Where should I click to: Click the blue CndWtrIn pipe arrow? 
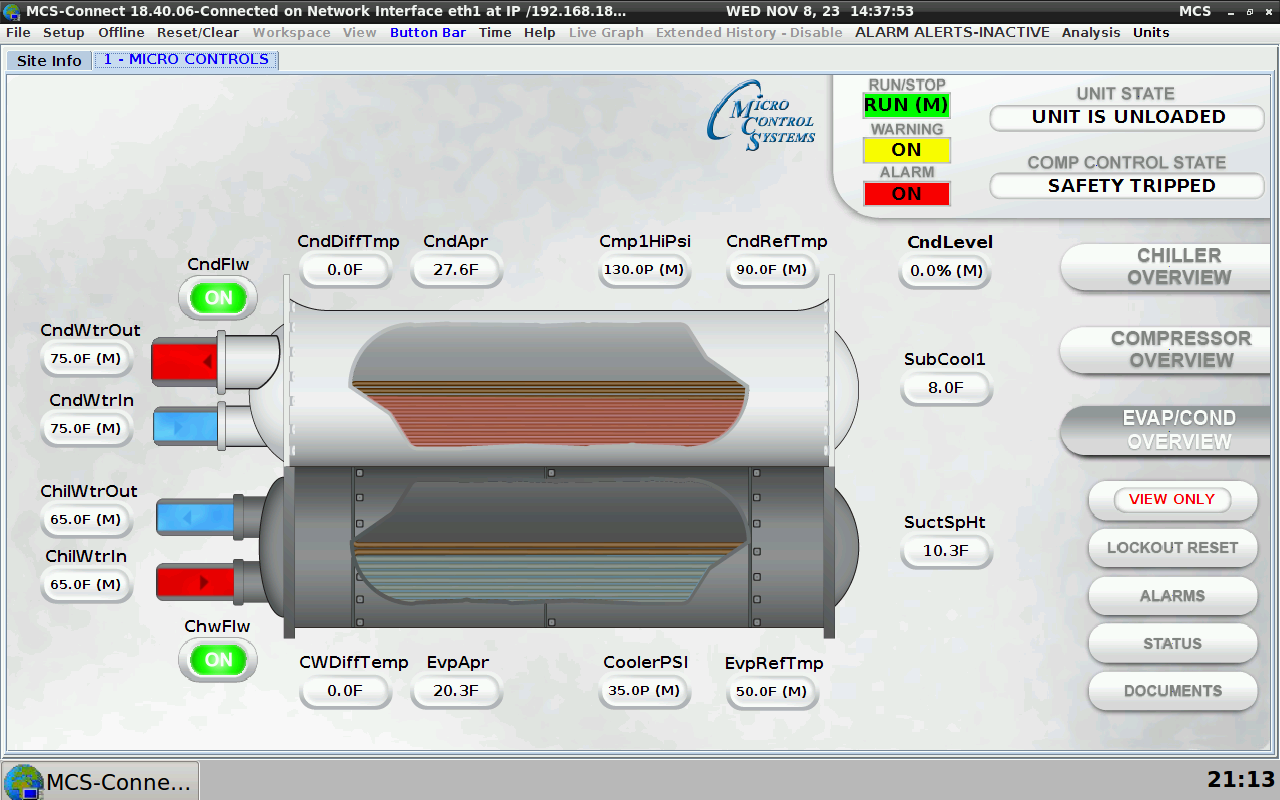[x=186, y=427]
